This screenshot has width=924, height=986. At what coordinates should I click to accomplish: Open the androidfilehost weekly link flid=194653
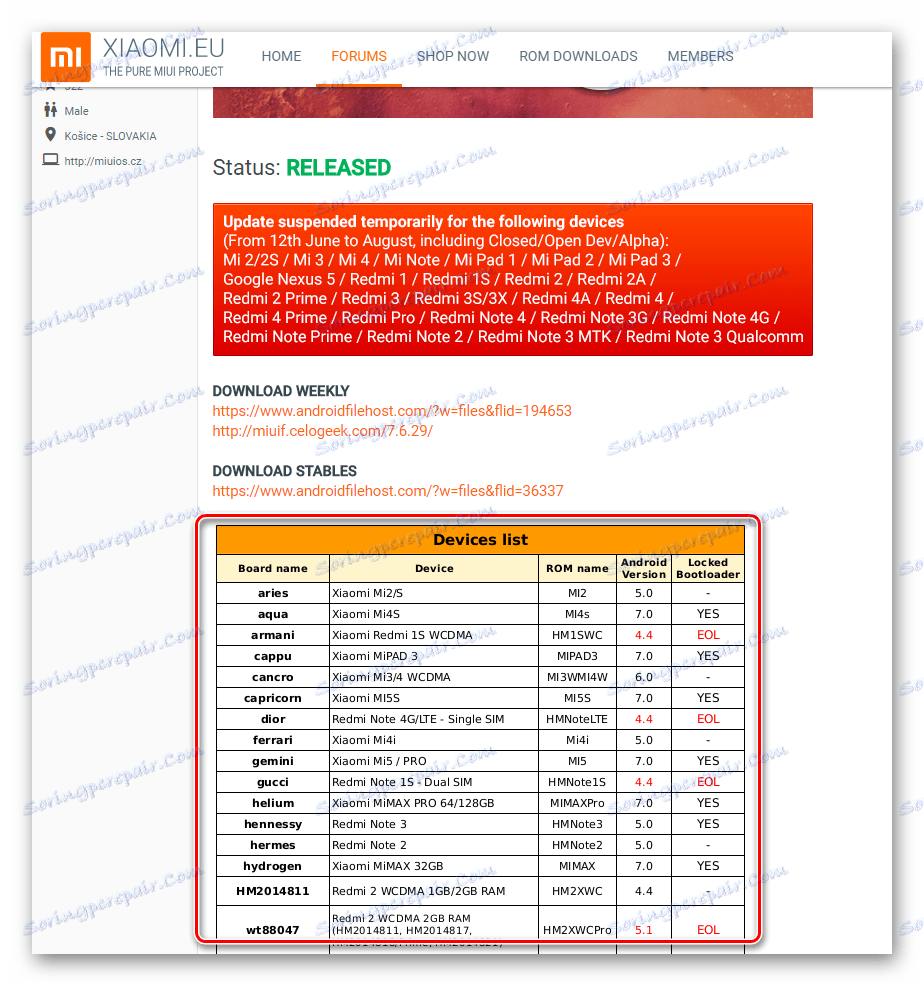(x=392, y=411)
